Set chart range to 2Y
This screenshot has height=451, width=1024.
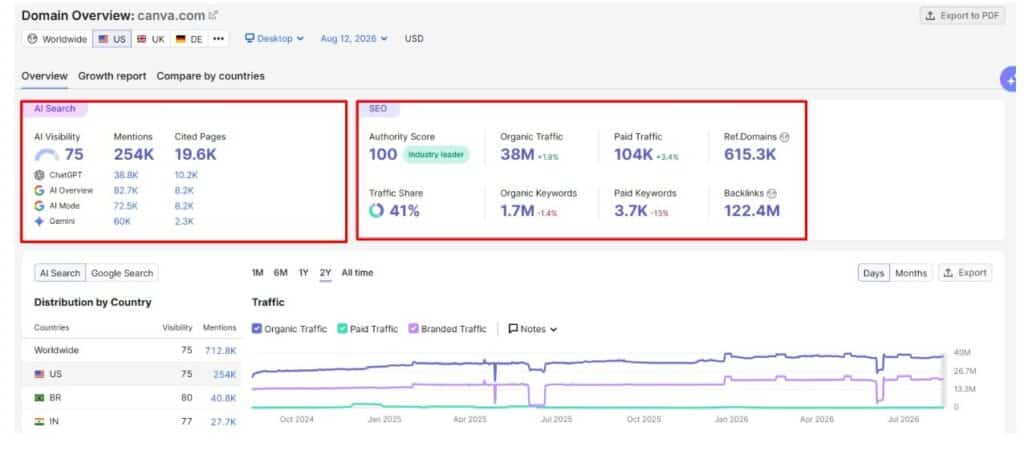(325, 273)
